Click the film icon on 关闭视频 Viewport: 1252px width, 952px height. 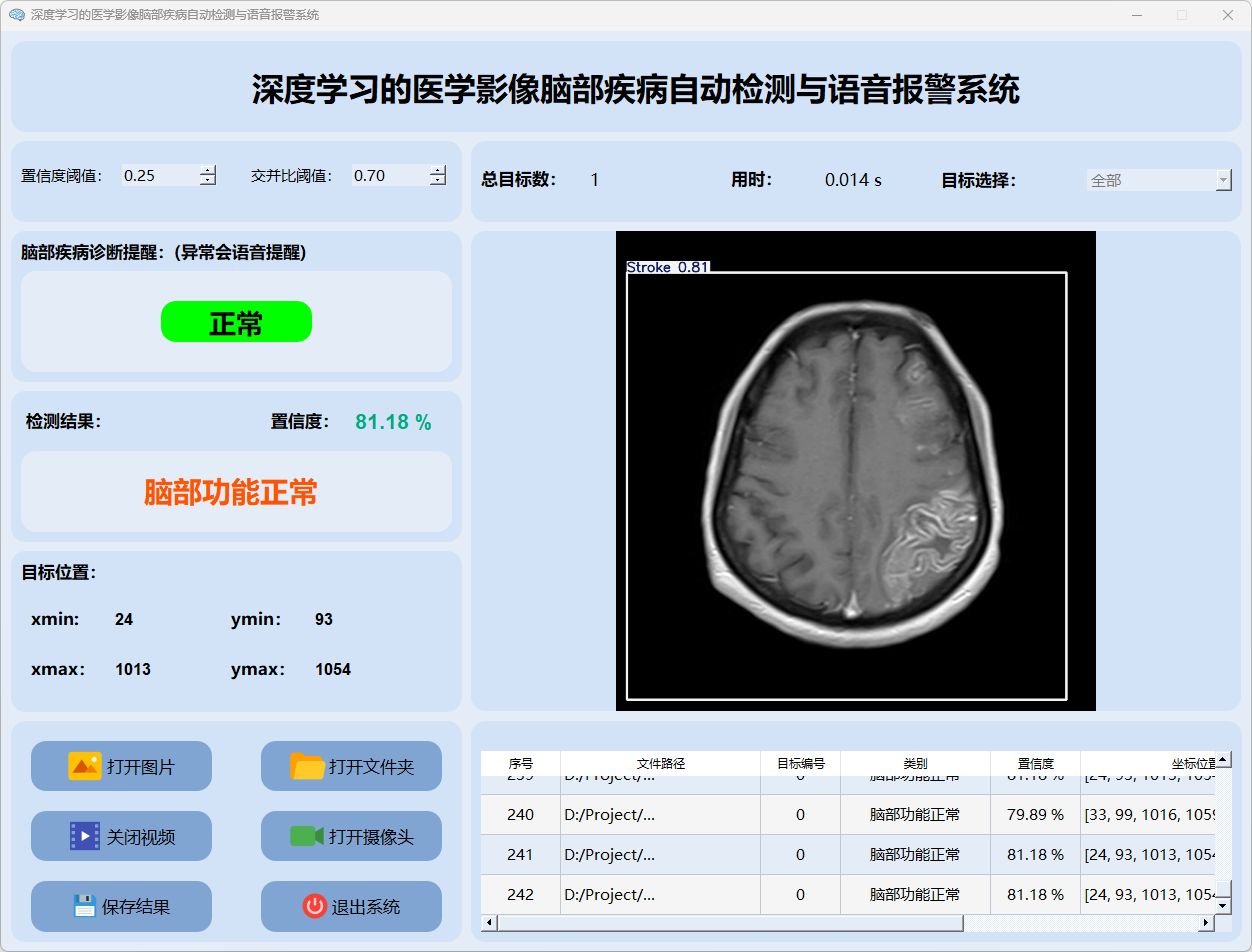(x=84, y=836)
